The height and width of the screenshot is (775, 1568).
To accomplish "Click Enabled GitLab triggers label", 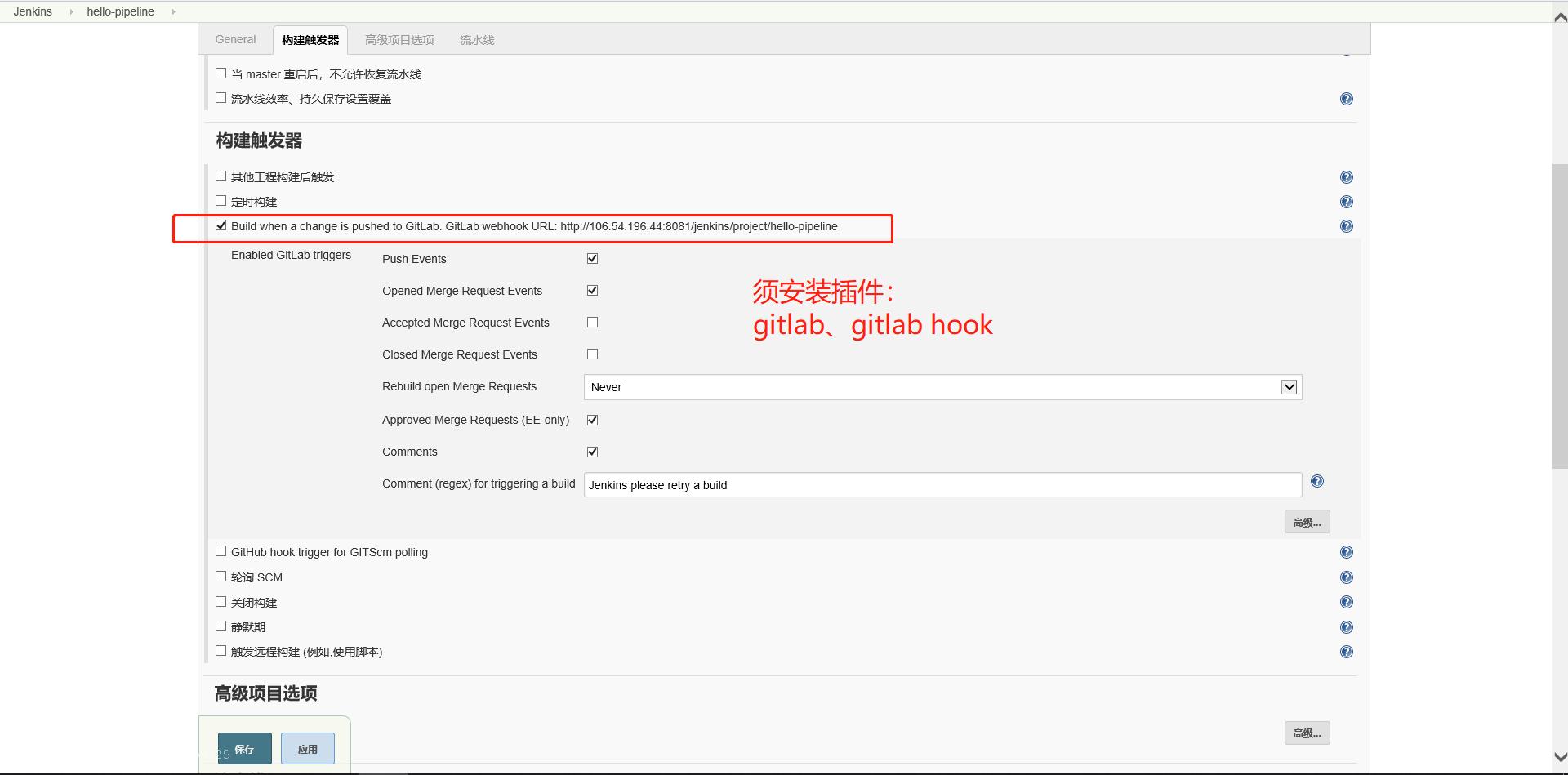I will pyautogui.click(x=291, y=255).
